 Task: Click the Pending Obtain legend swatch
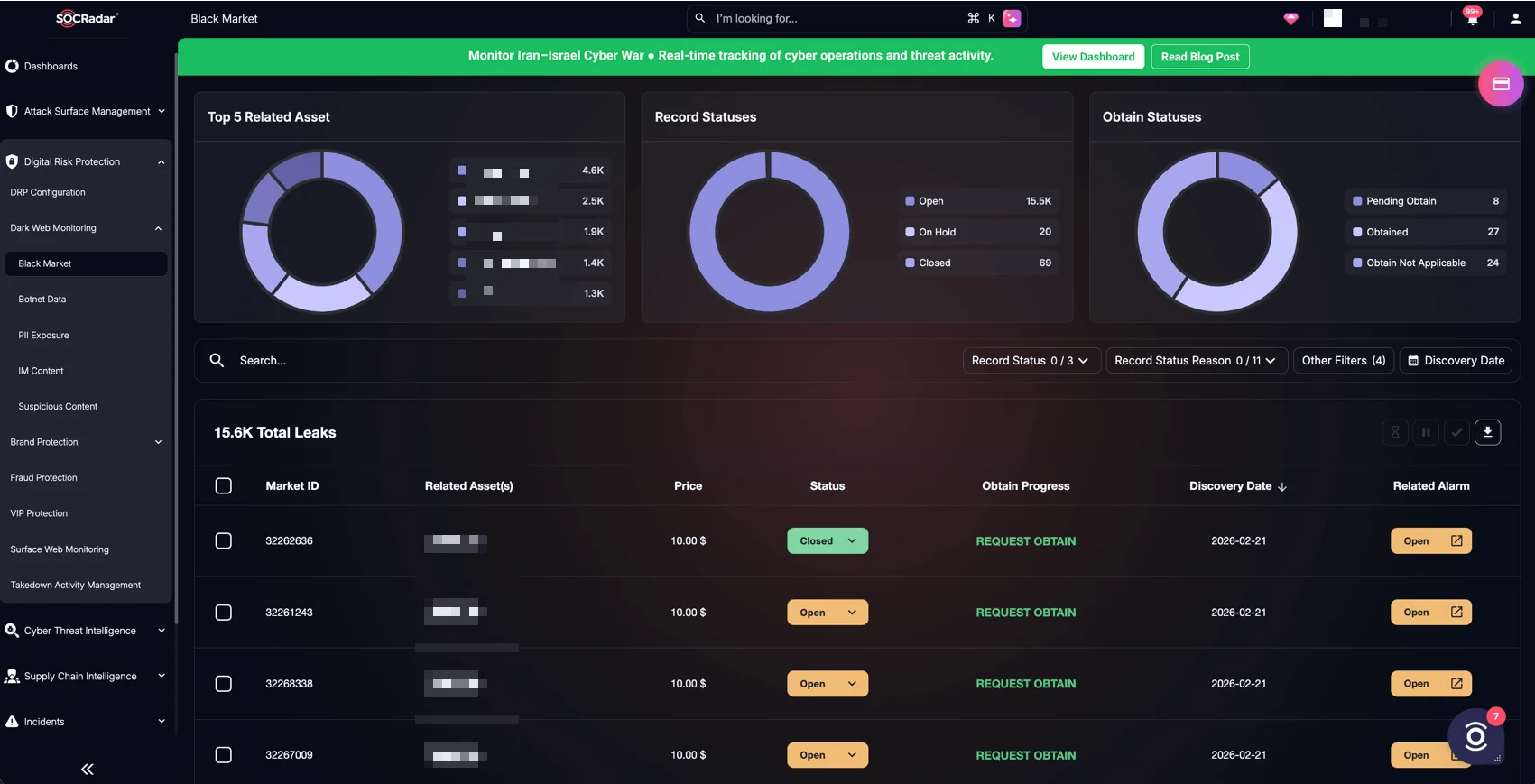point(1357,201)
